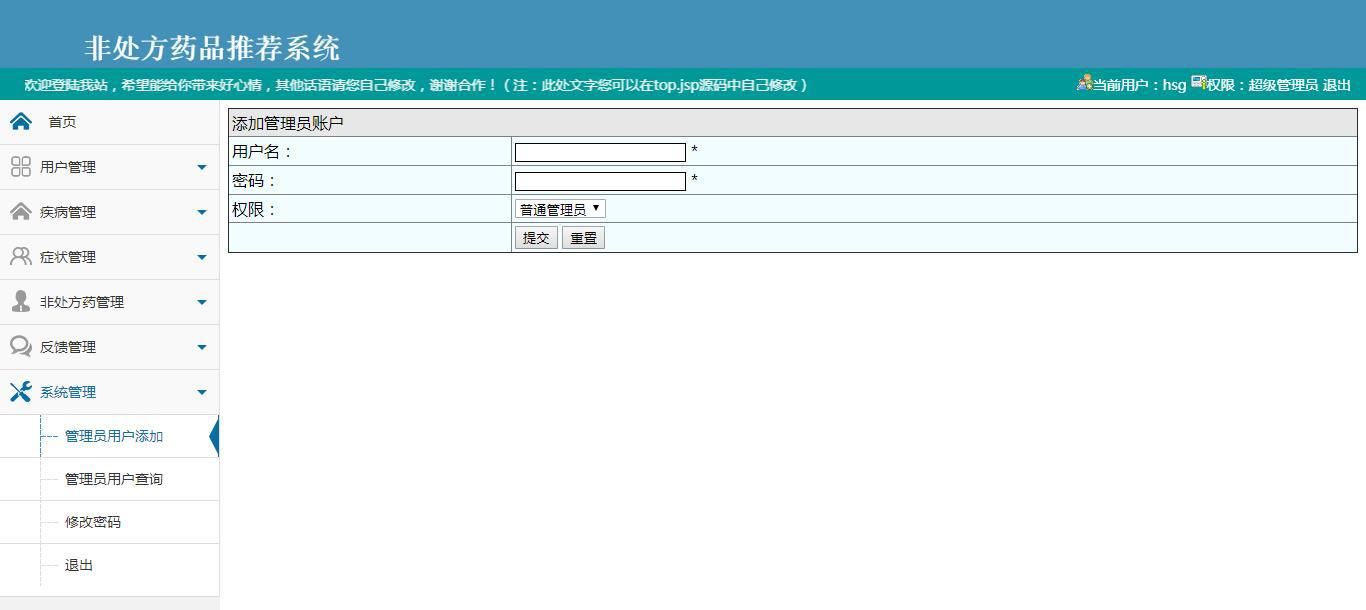Click the 提交 button

[x=536, y=238]
